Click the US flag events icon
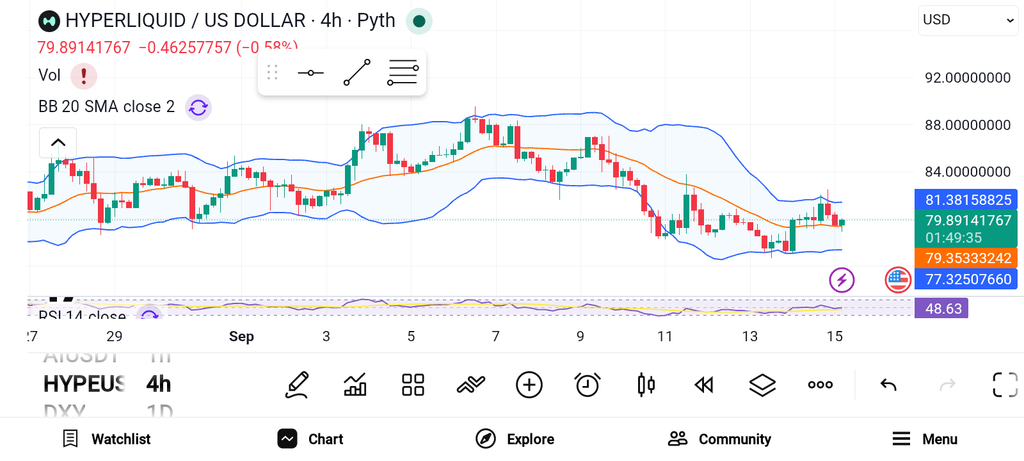 (897, 280)
